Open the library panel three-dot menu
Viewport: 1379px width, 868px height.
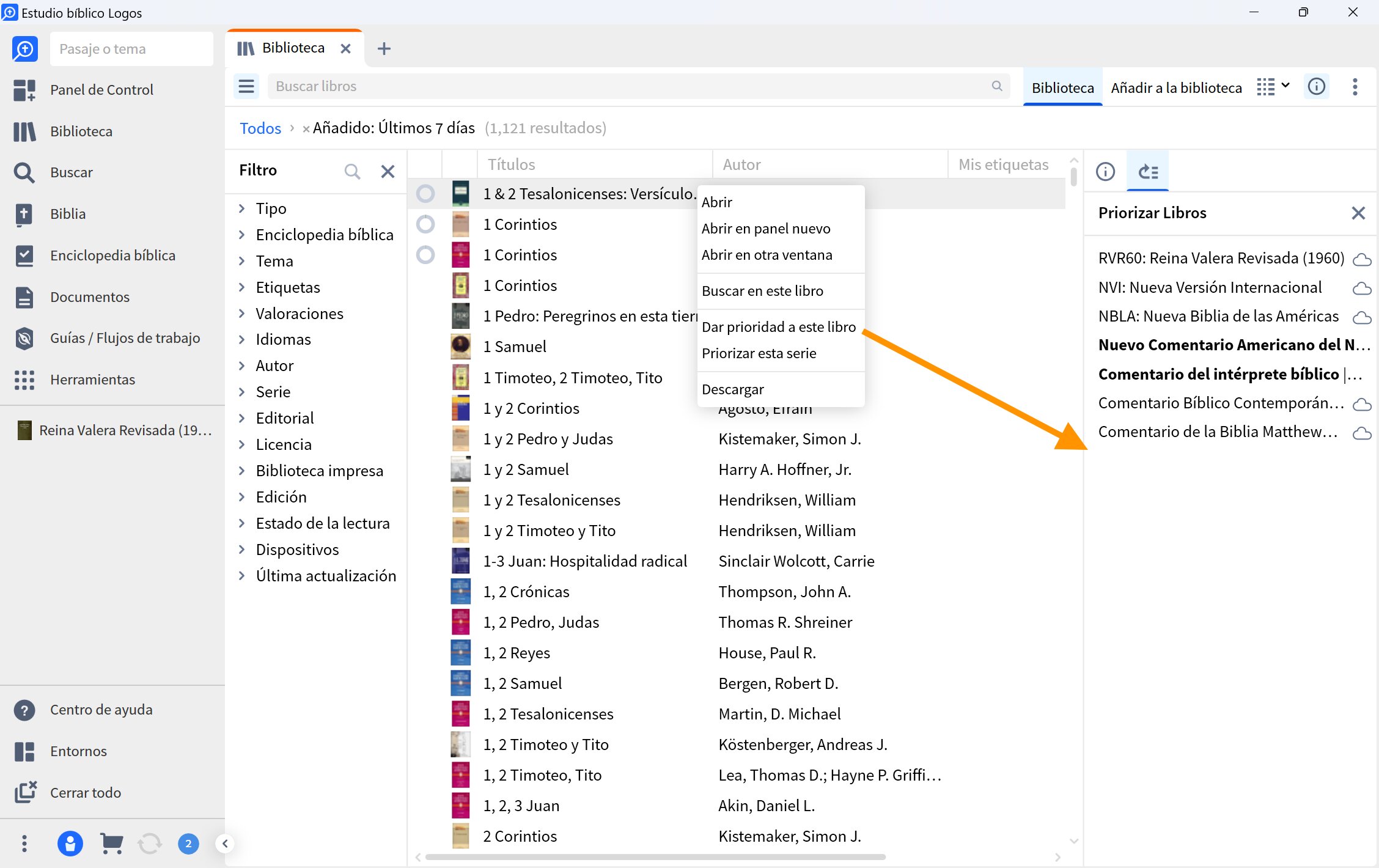pos(1355,87)
